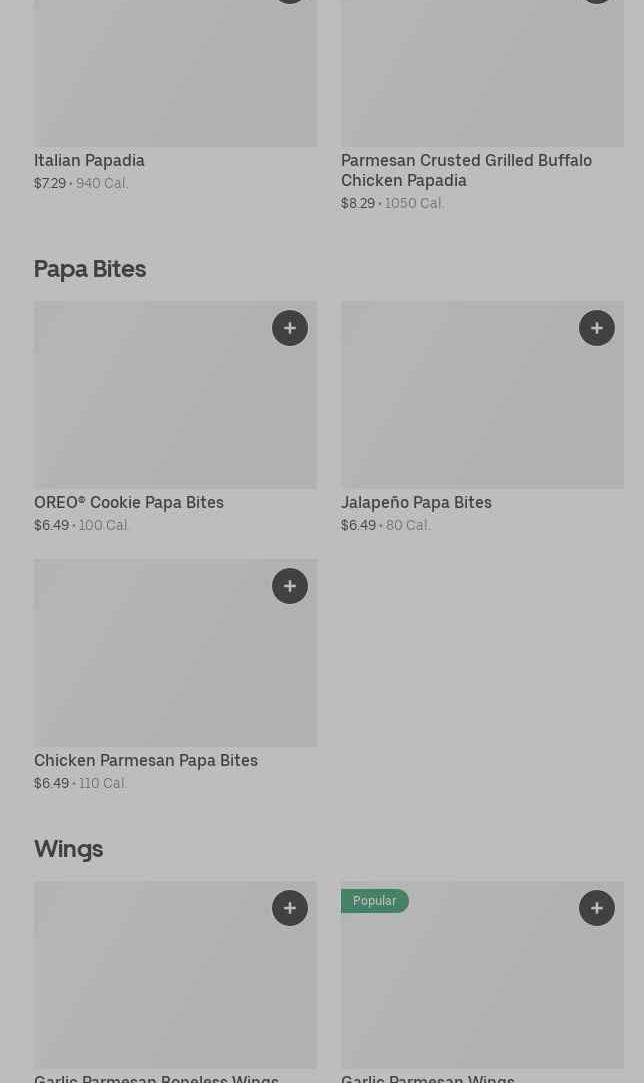Select Parmesan Crusted Grilled Buffalo Chicken Papadia title
This screenshot has width=644, height=1083.
point(466,170)
